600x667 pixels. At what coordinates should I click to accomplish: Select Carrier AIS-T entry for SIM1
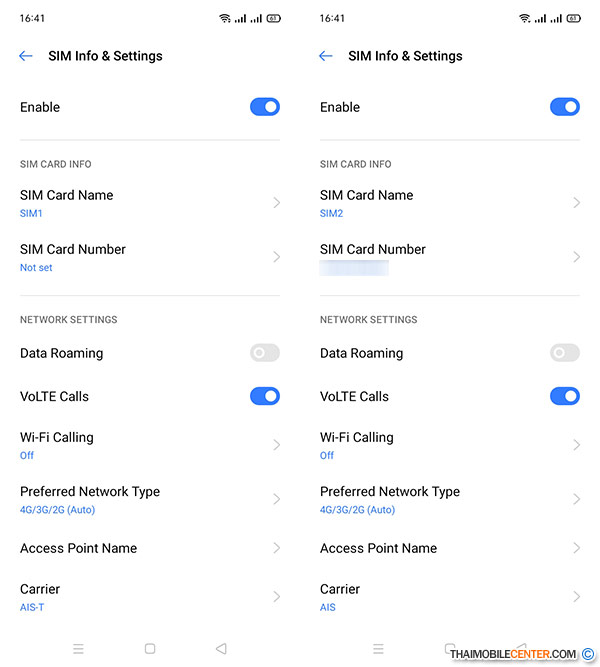coord(150,597)
